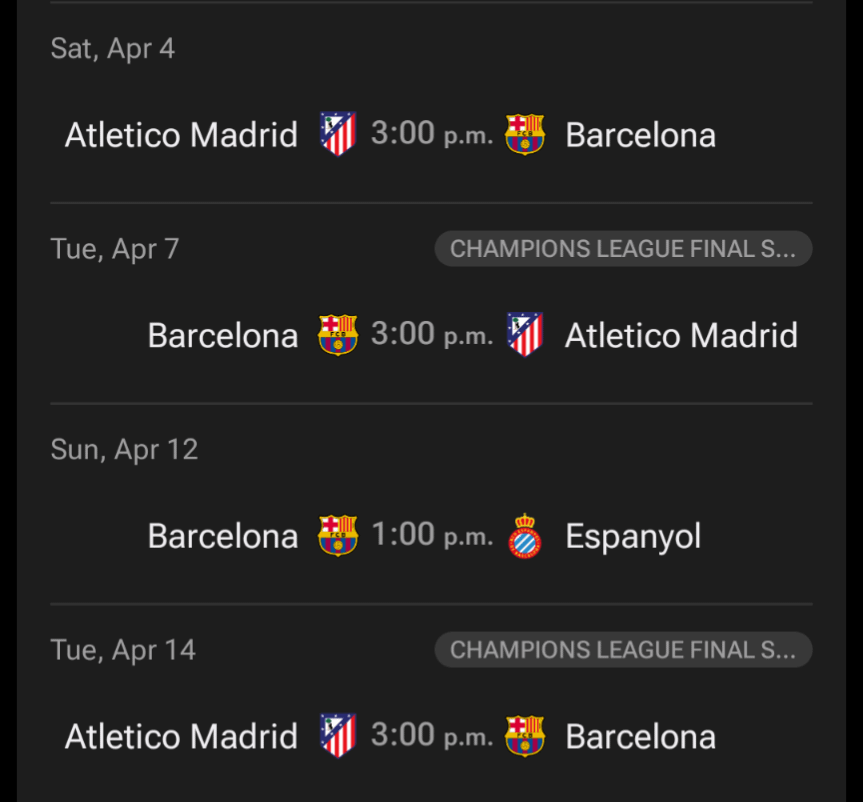The image size is (863, 802).
Task: Click the Atletico Madrid crest in the Apr 14 match
Action: (337, 735)
